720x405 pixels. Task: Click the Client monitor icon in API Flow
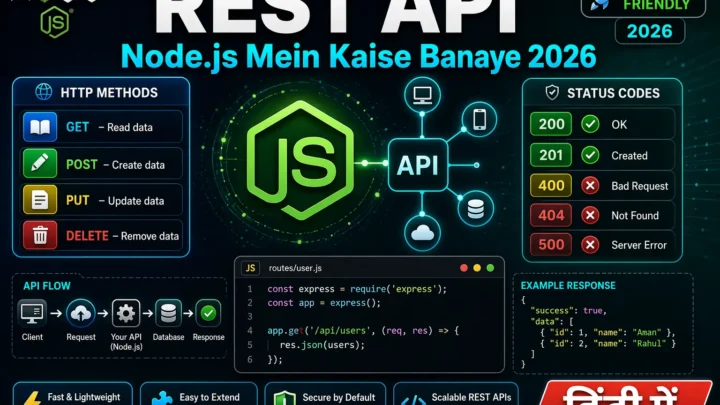click(32, 313)
